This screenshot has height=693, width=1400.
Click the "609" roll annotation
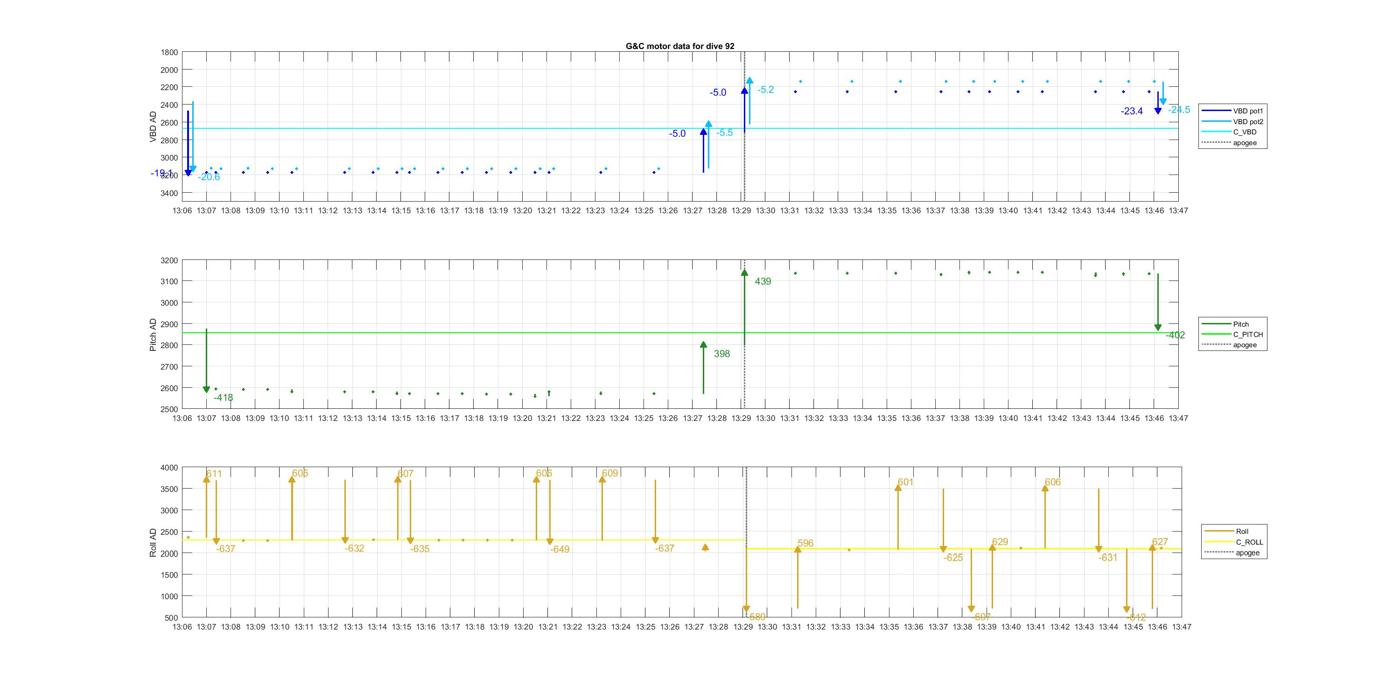coord(610,474)
